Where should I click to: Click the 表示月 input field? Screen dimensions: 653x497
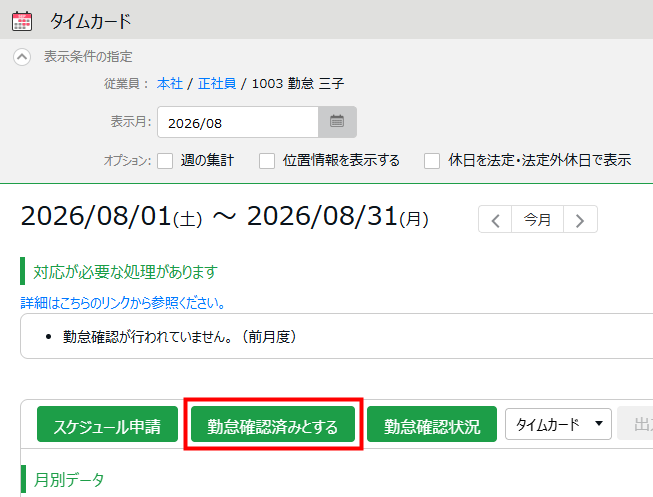238,122
